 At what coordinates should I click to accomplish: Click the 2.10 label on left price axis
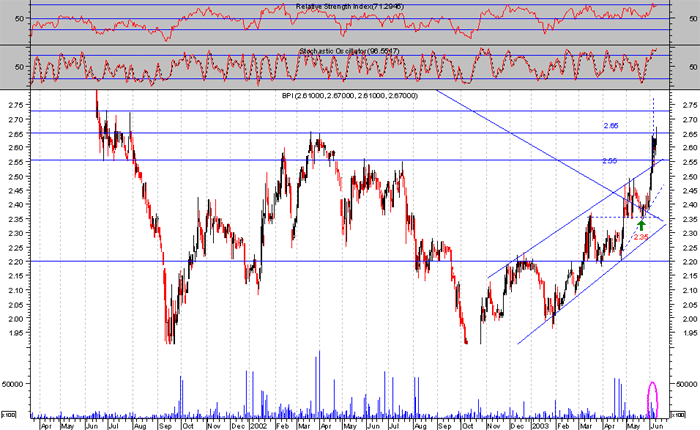click(16, 290)
